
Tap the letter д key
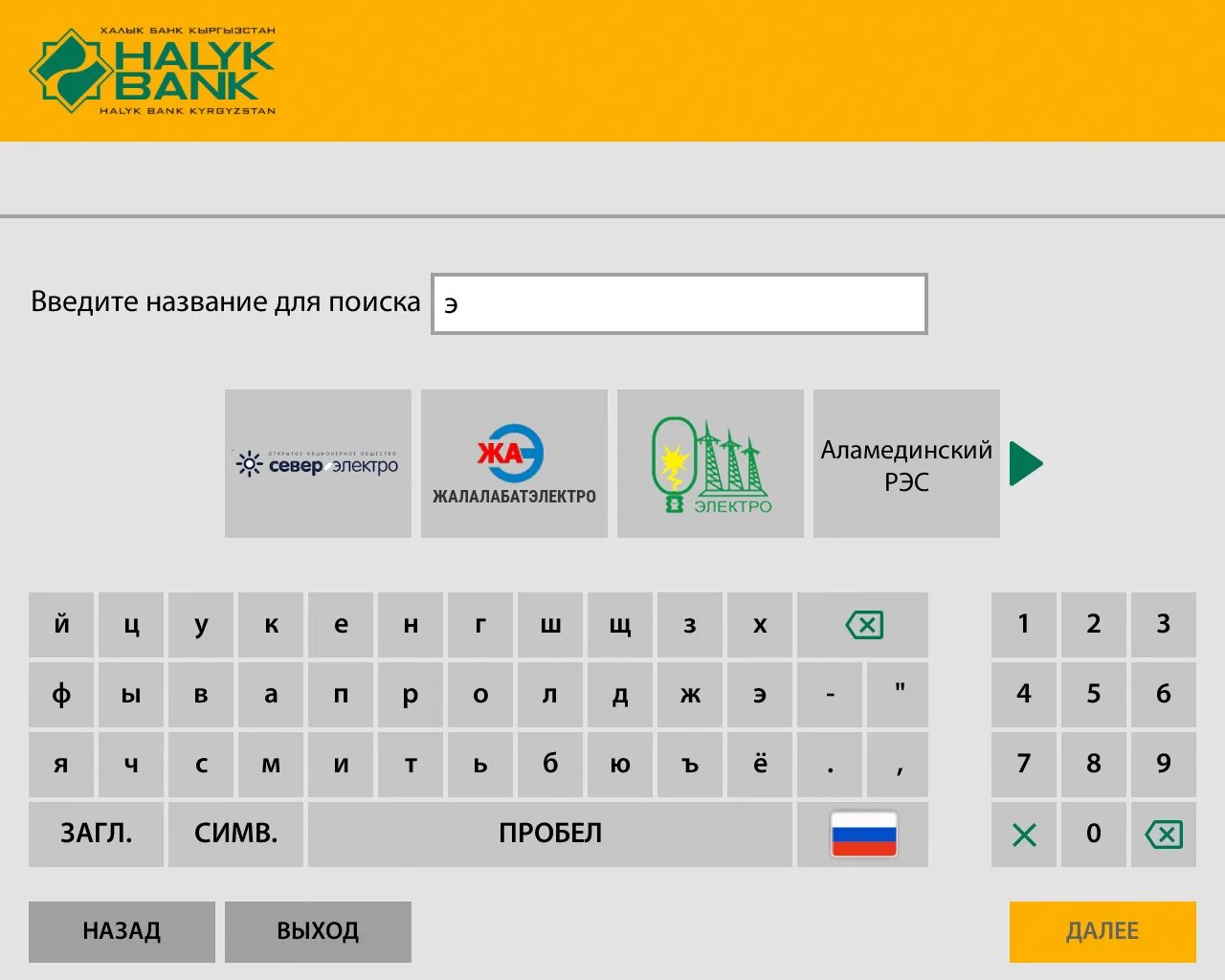(620, 695)
